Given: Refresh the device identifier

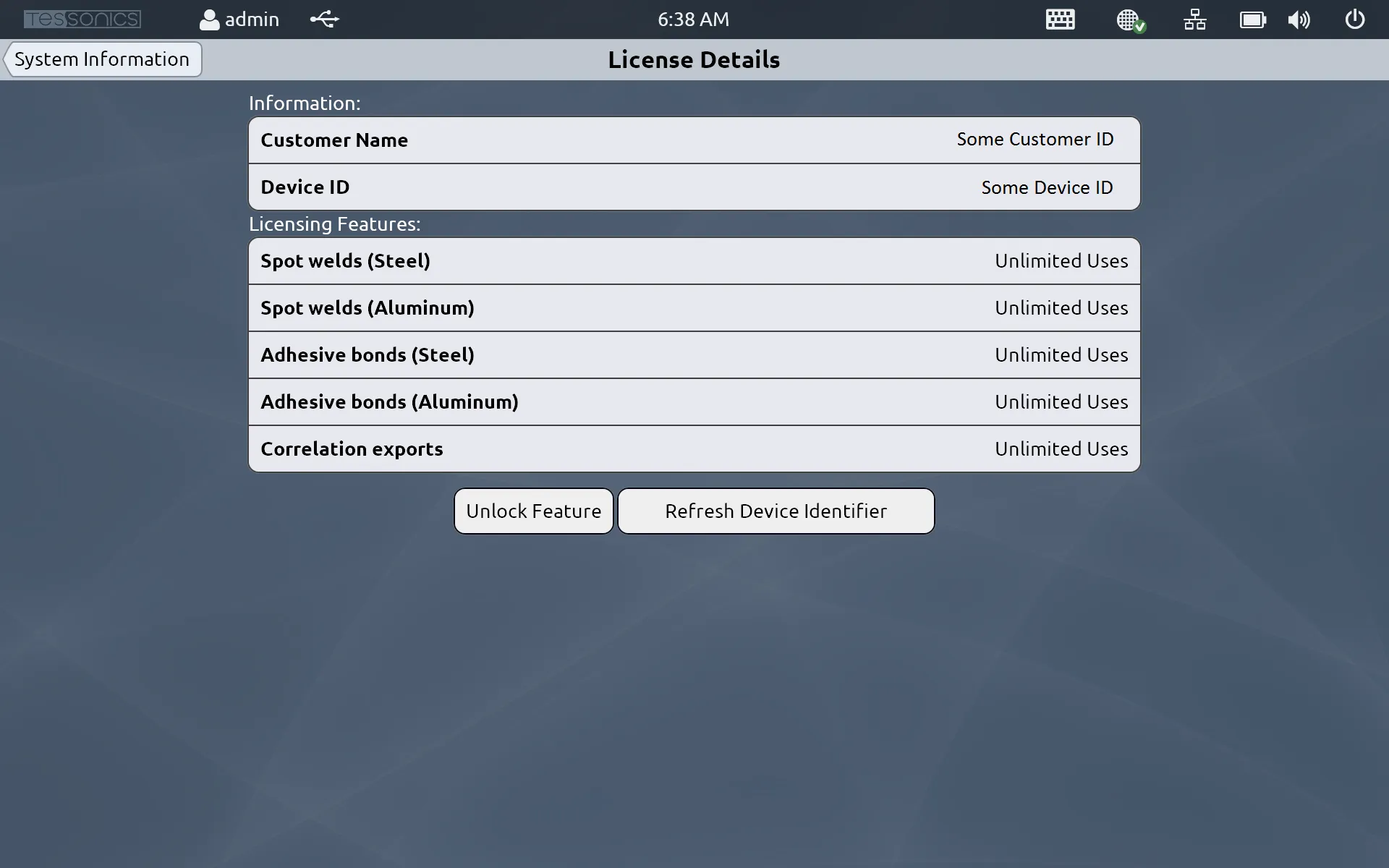Looking at the screenshot, I should point(776,511).
